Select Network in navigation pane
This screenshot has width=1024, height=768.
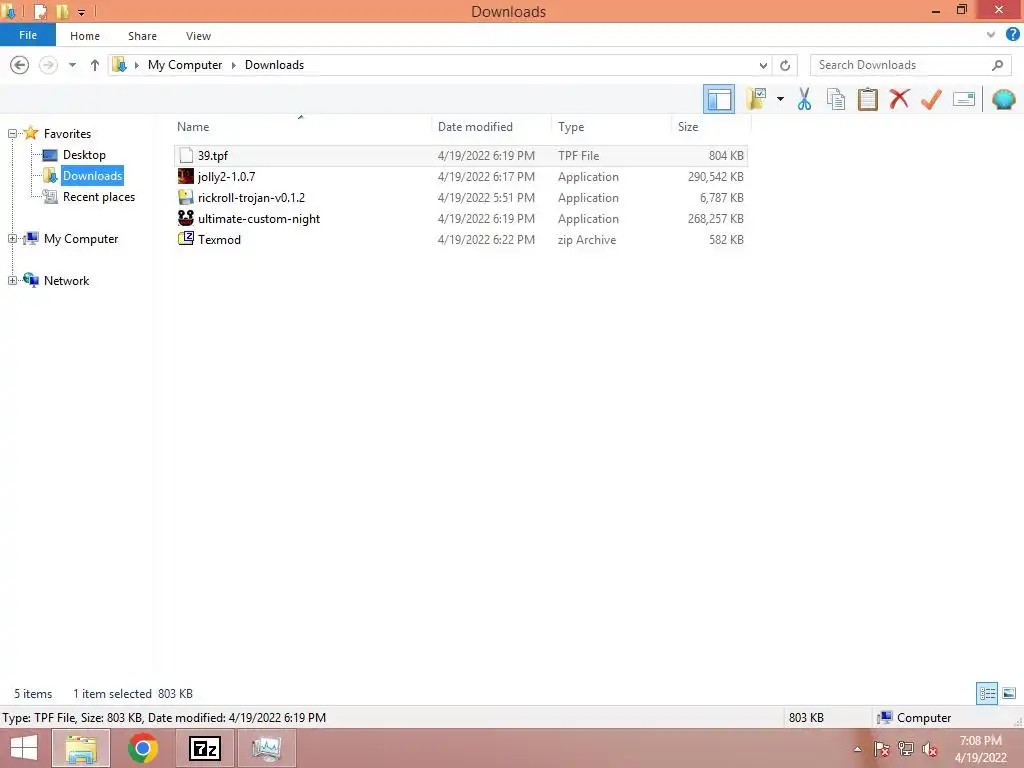66,281
